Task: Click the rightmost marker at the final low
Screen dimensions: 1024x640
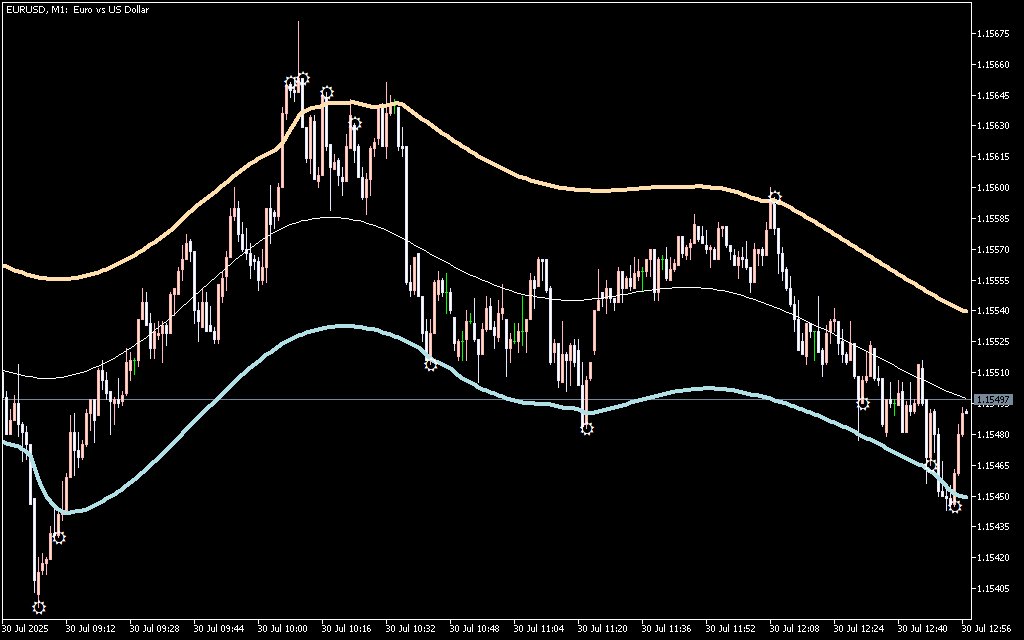Action: [955, 506]
